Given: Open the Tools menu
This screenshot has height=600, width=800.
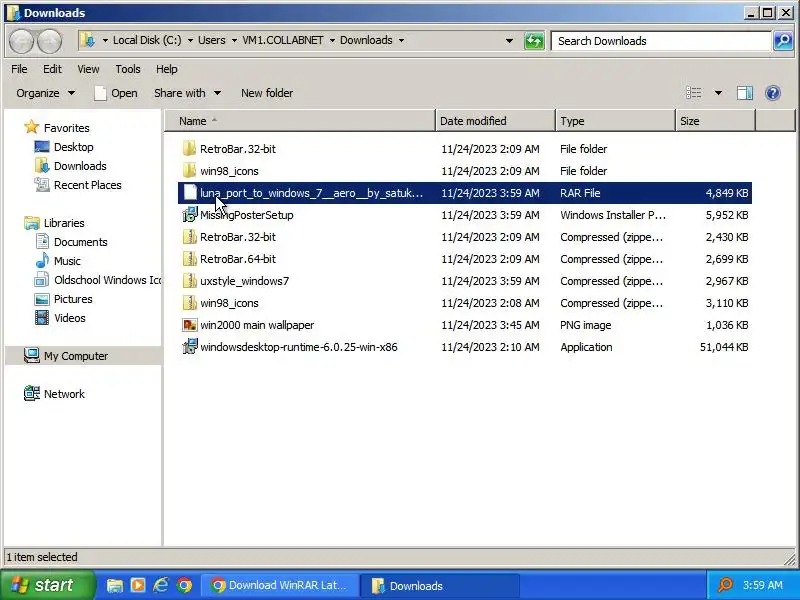Looking at the screenshot, I should [x=128, y=69].
